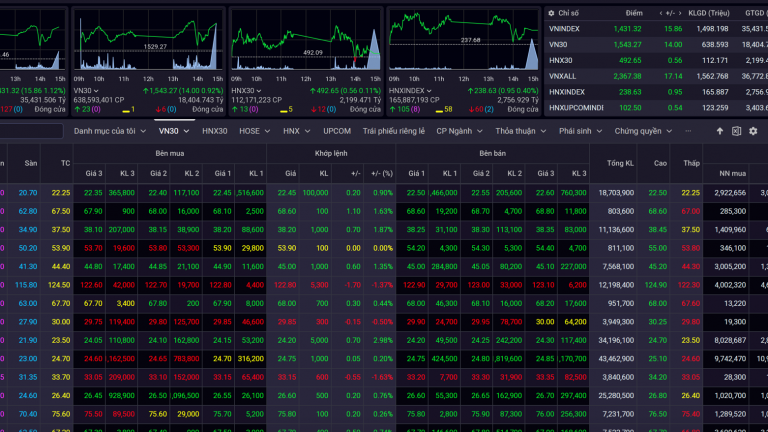The height and width of the screenshot is (432, 768).
Task: Select VNINDEX row in index table
Action: tap(656, 29)
